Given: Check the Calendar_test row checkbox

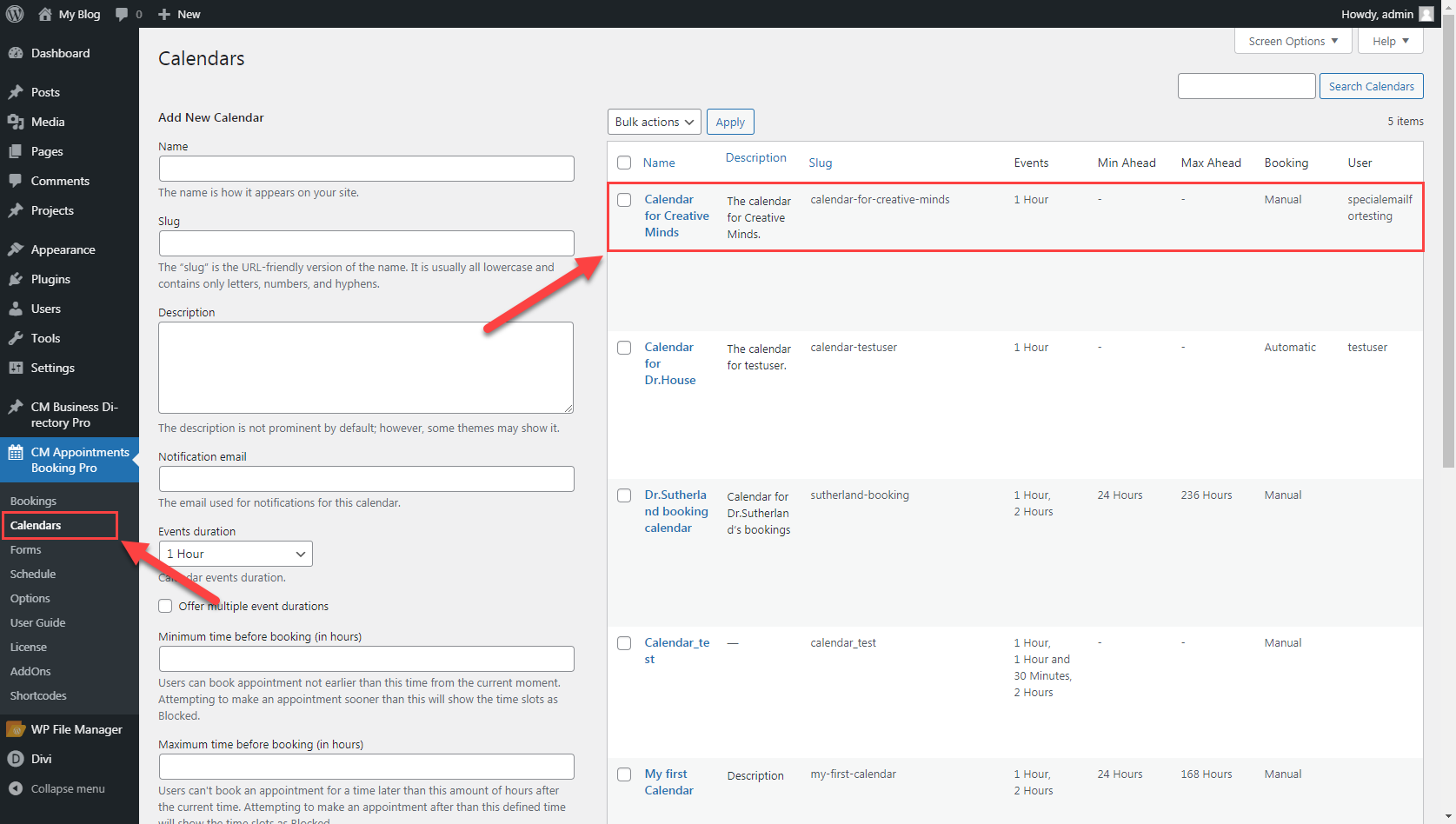Looking at the screenshot, I should tap(624, 643).
